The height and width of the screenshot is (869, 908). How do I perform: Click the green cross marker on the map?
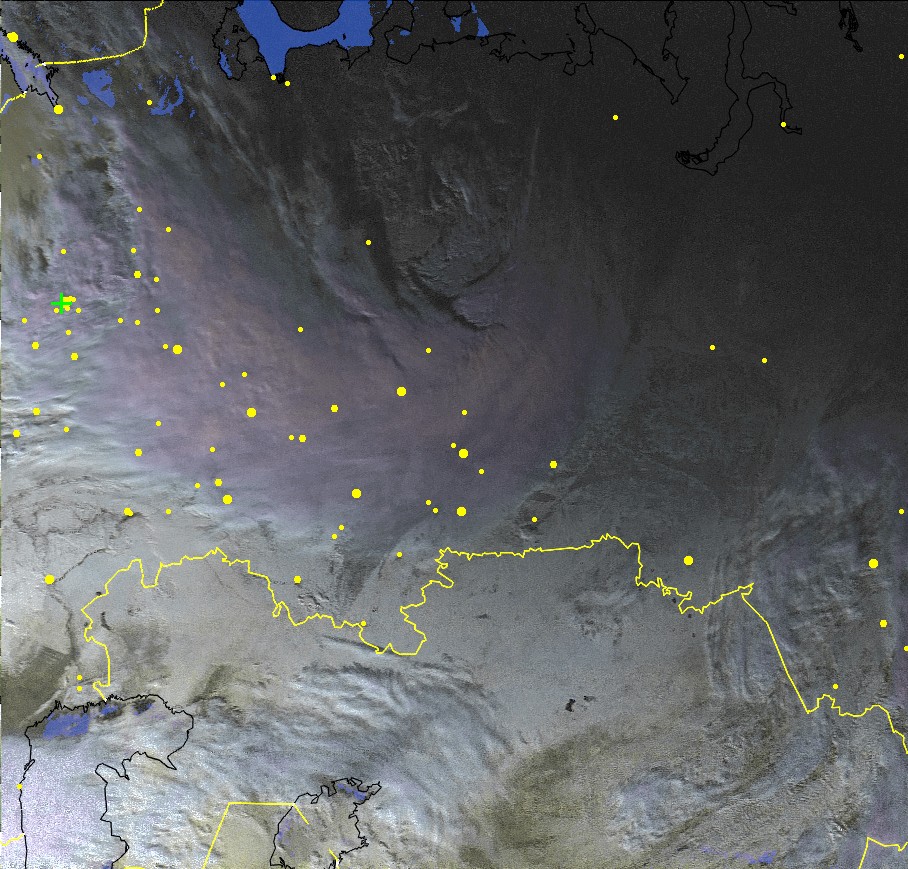pyautogui.click(x=61, y=303)
